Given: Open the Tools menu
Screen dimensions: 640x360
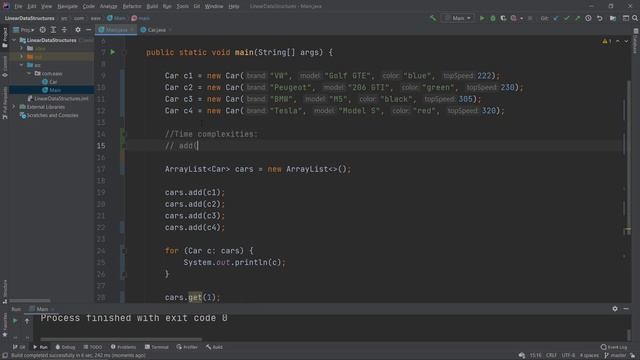Looking at the screenshot, I should click(x=182, y=6).
